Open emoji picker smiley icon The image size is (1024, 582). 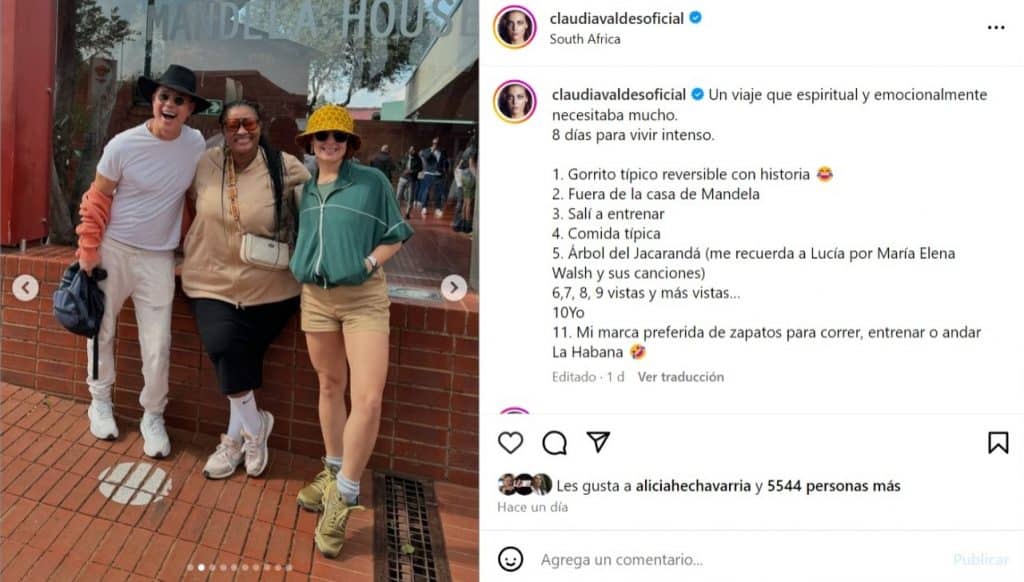click(x=510, y=559)
